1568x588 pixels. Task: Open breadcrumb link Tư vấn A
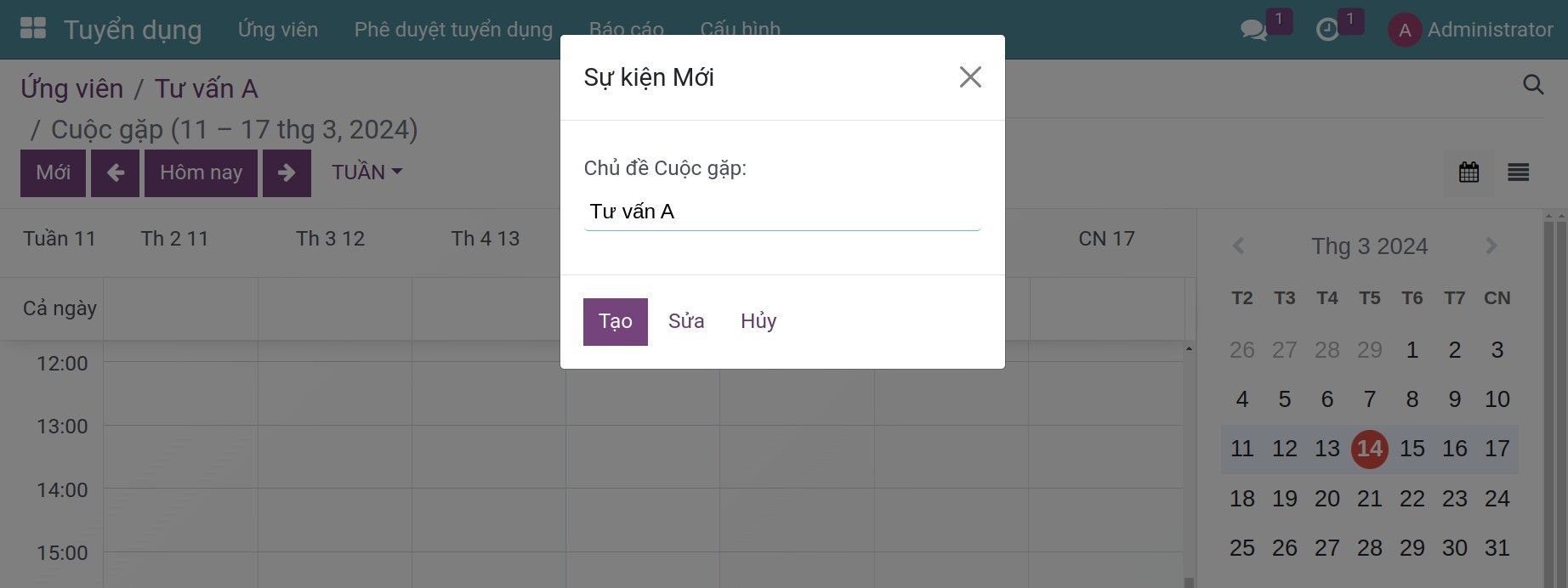[207, 88]
